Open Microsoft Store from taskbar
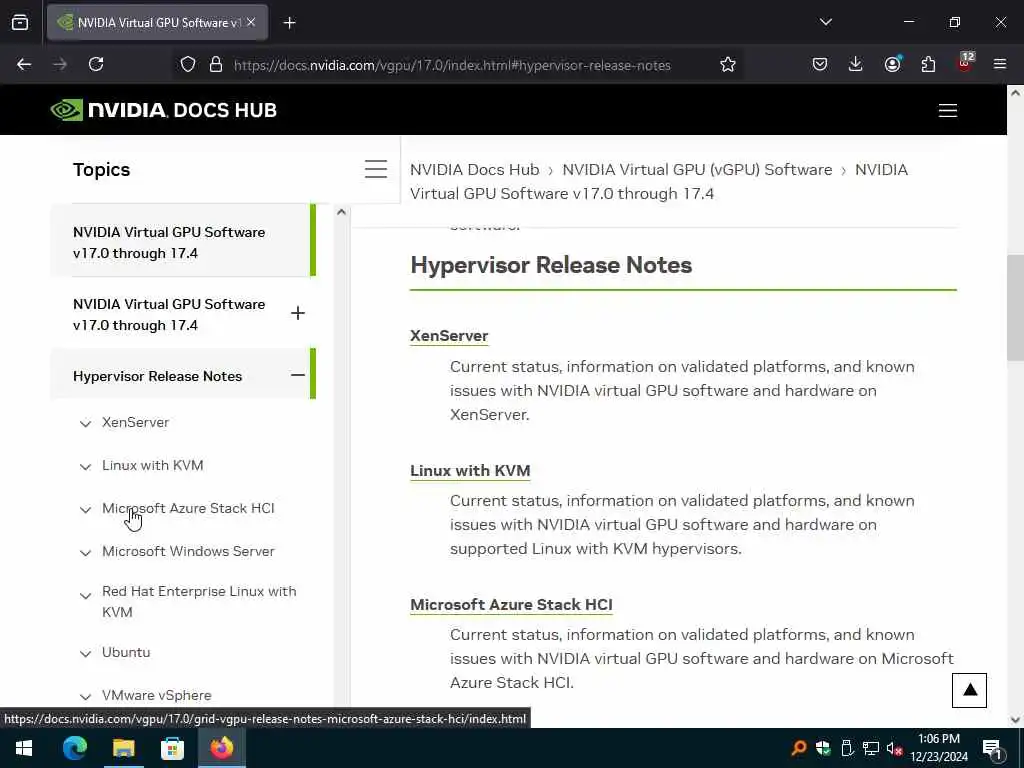 pyautogui.click(x=172, y=748)
